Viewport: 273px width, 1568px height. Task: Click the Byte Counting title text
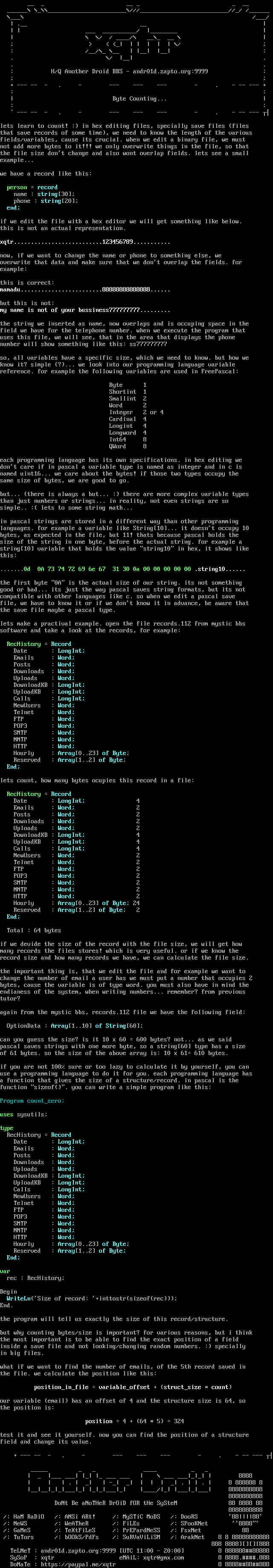pos(139,98)
